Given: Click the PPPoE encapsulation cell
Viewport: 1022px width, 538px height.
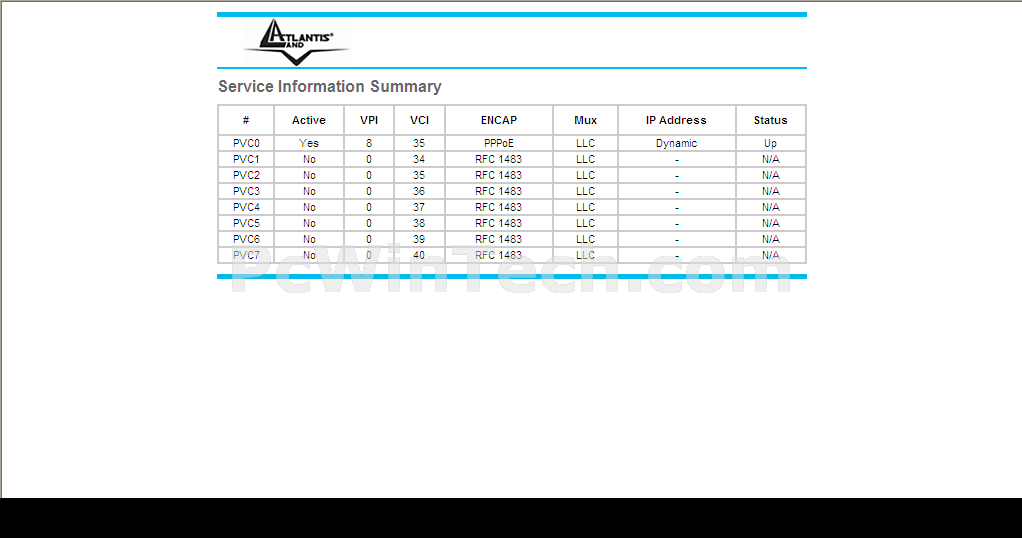Looking at the screenshot, I should click(x=498, y=144).
